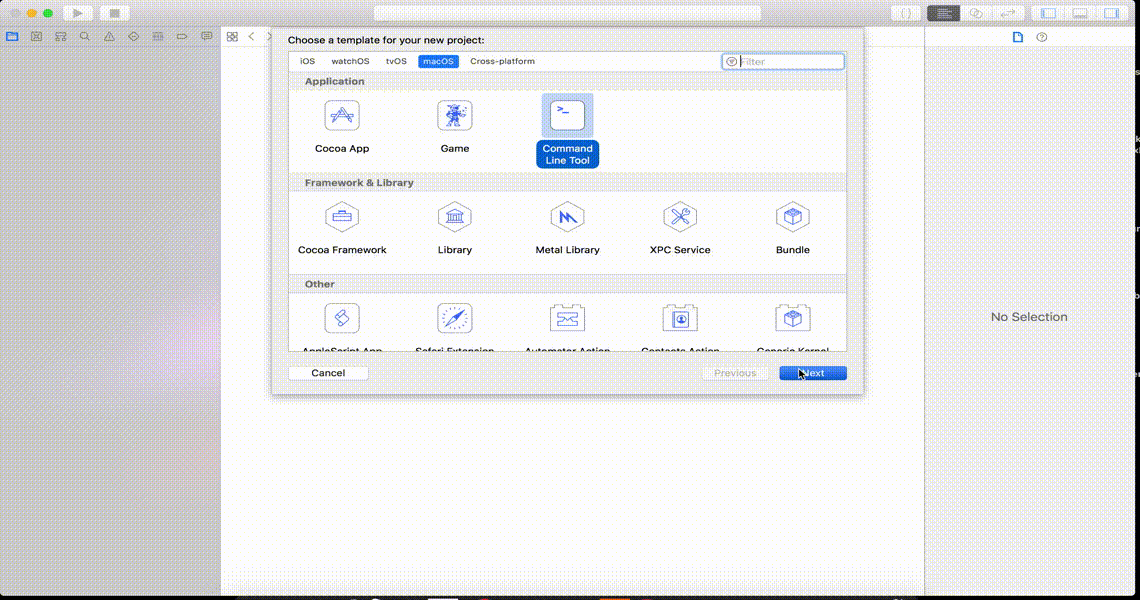The image size is (1140, 600).
Task: Open the Find navigator magnifier icon
Action: [85, 36]
